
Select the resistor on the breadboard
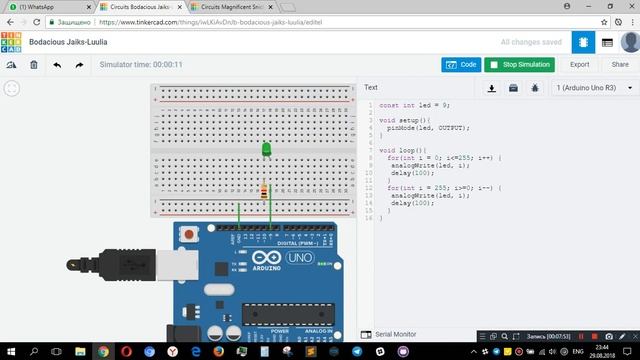264,191
